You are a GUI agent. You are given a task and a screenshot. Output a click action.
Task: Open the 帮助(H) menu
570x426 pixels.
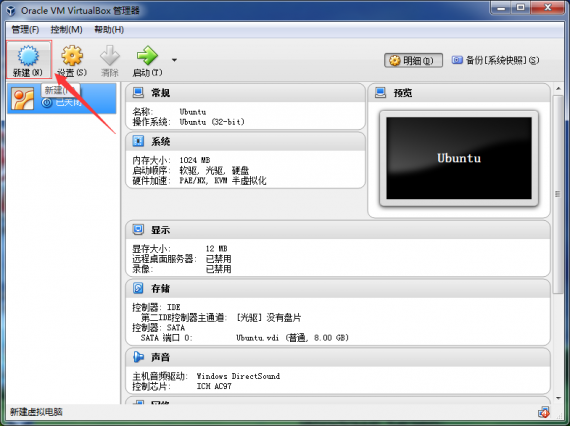109,29
